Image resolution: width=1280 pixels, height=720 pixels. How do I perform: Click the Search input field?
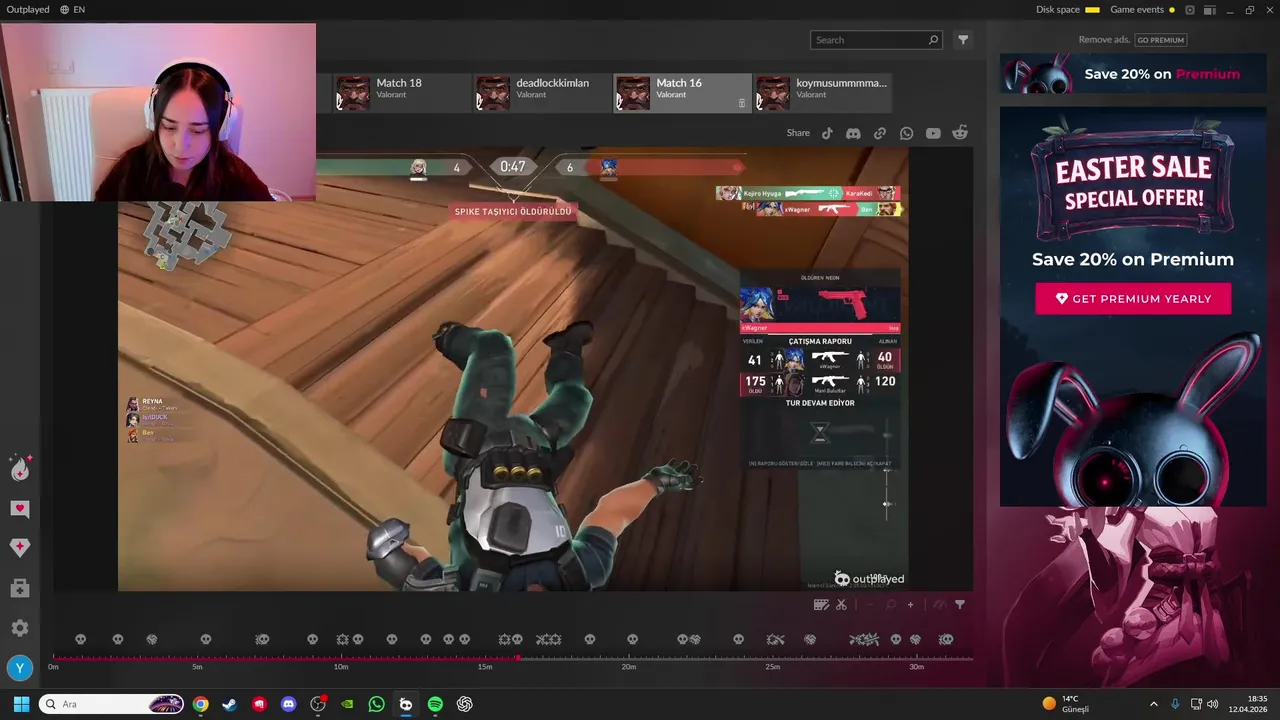coord(876,40)
